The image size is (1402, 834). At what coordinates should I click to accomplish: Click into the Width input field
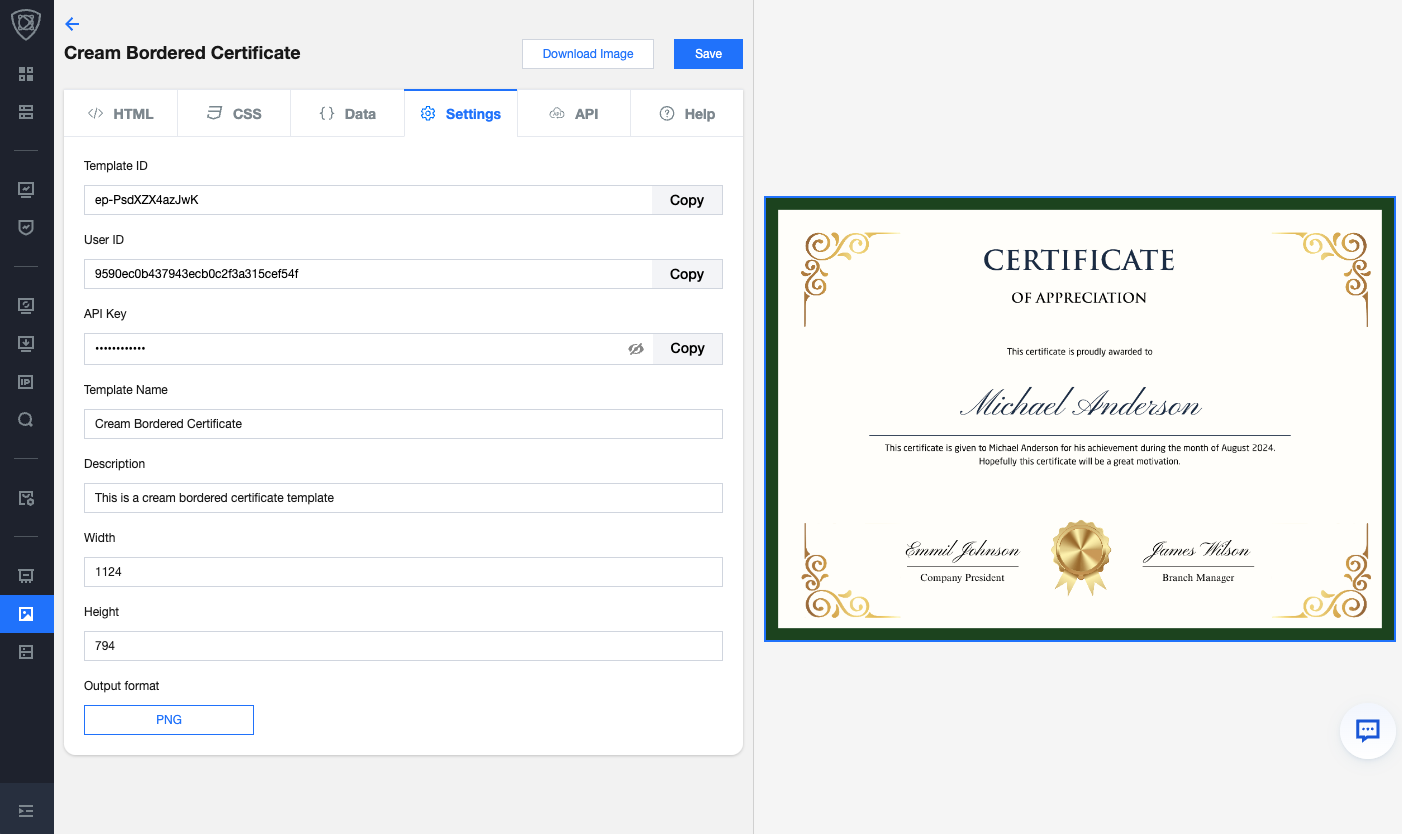pyautogui.click(x=403, y=572)
